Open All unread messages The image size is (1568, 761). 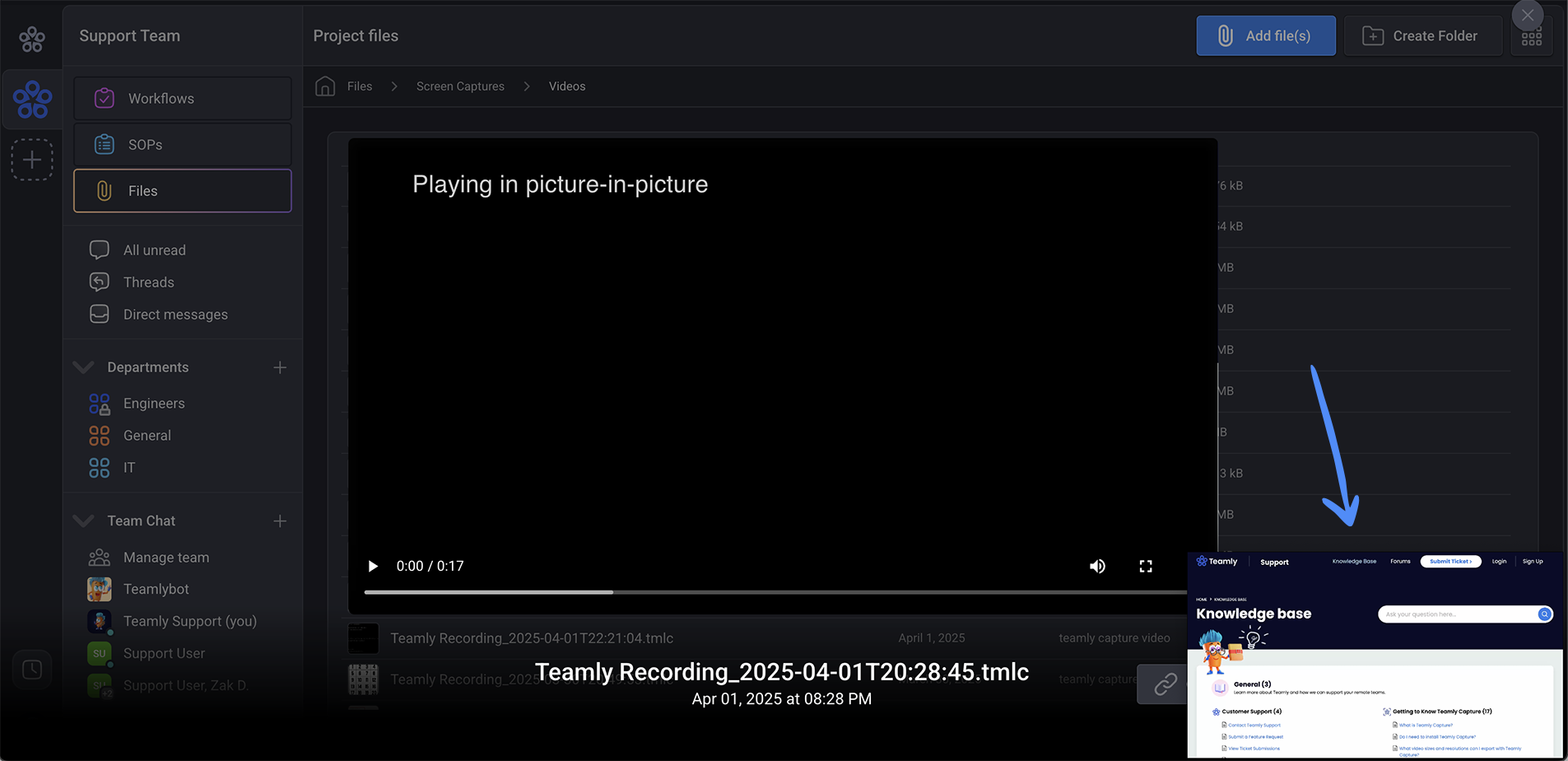click(155, 250)
